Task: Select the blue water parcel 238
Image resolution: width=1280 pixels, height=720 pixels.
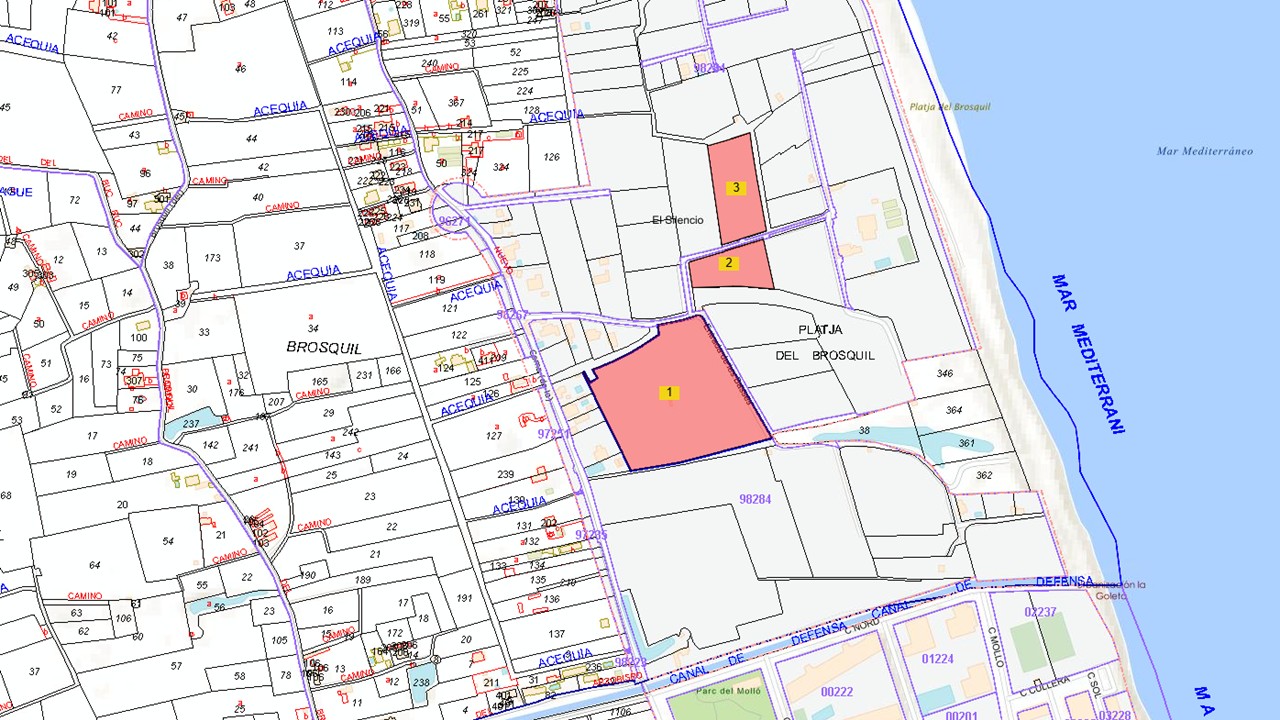Action: pos(420,682)
